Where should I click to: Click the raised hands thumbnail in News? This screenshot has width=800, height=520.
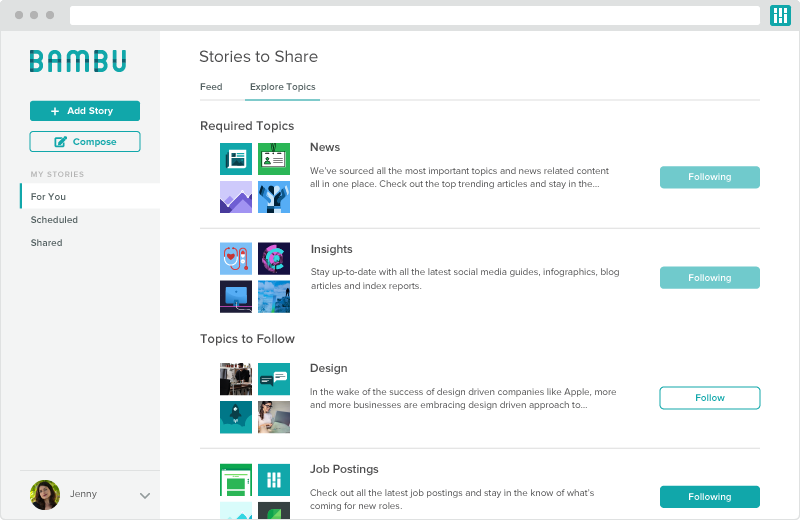[x=274, y=197]
